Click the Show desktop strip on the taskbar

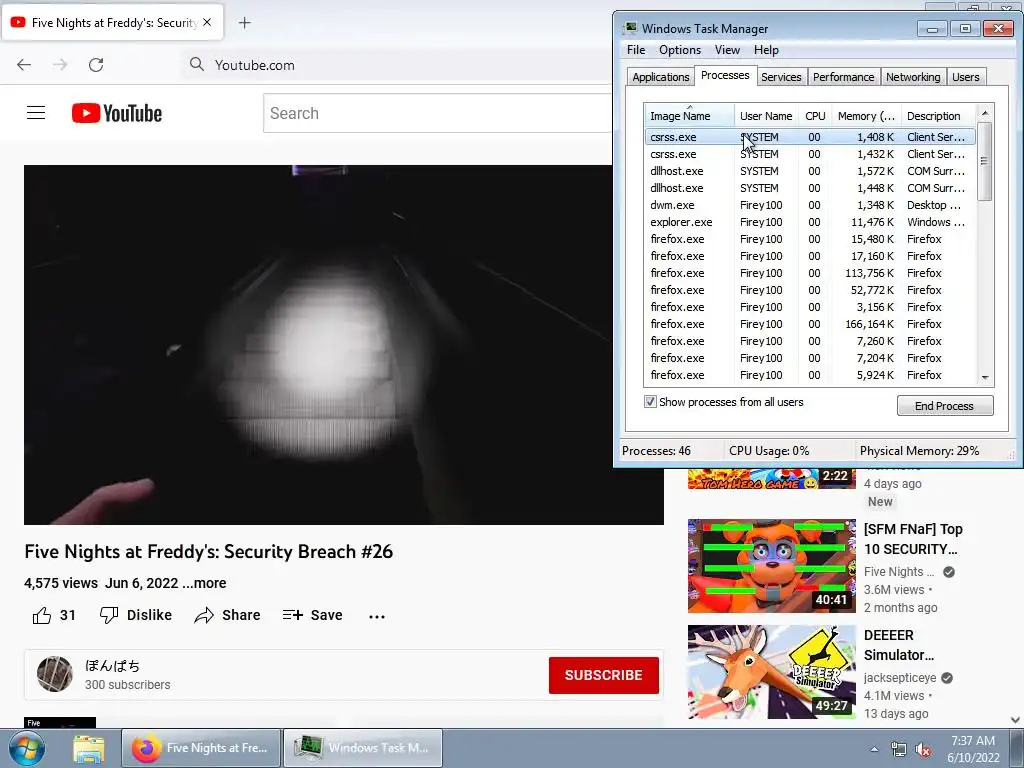(1017, 748)
